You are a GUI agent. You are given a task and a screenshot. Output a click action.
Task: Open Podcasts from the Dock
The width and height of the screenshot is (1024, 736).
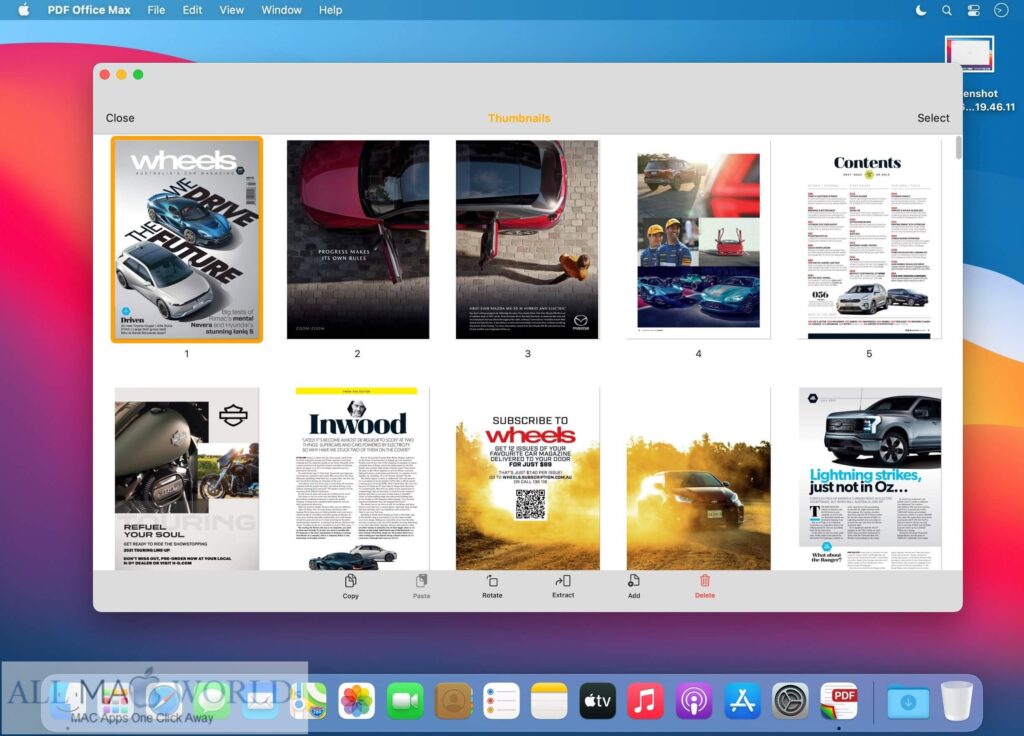coord(694,701)
